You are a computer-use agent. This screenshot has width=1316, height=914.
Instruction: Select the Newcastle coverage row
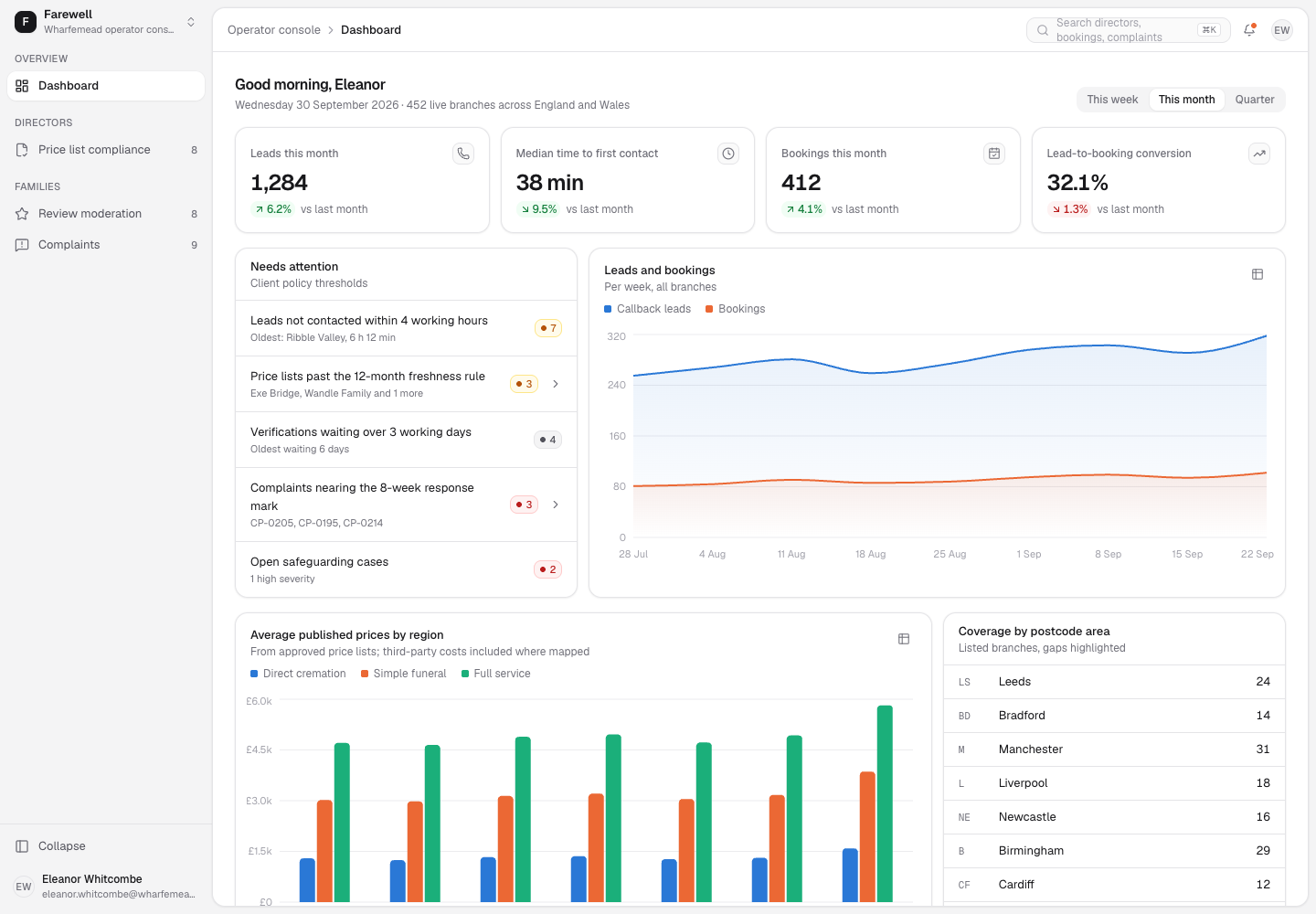tap(1114, 817)
